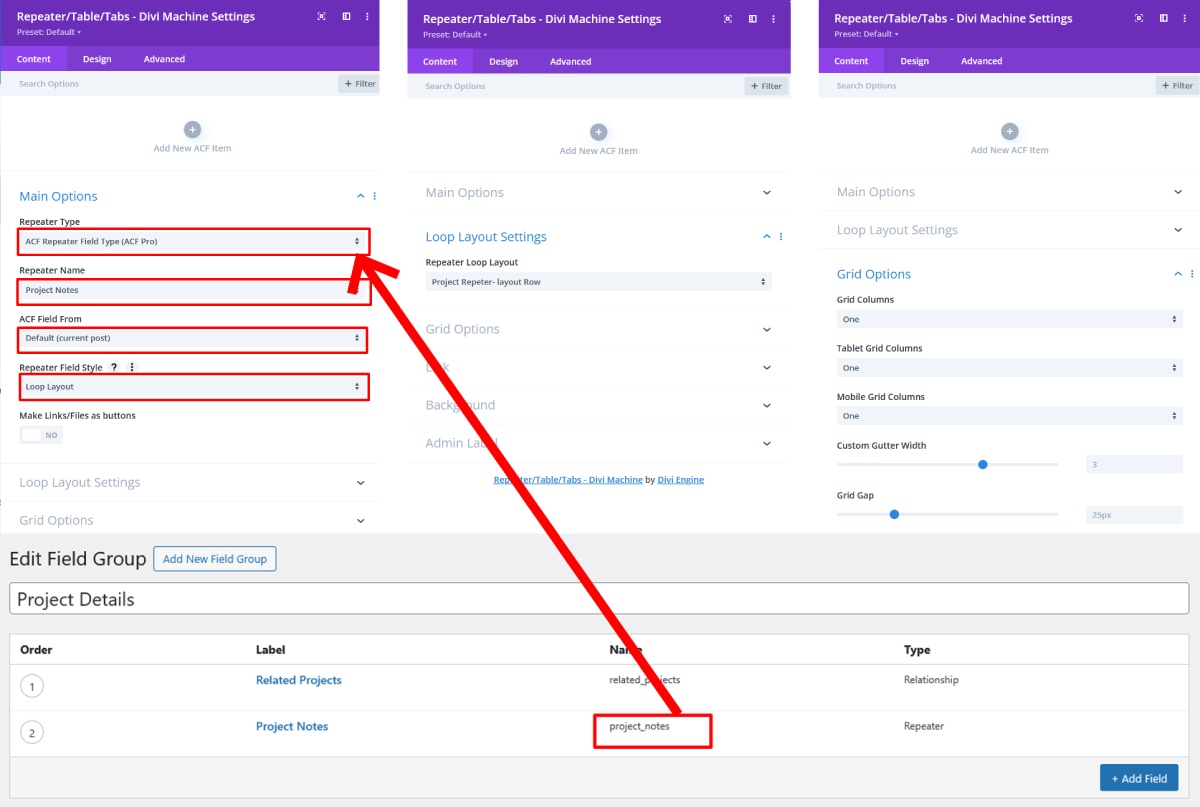1200x807 pixels.
Task: Switch to Design tab above expanded Loop Layout Settings
Action: click(503, 62)
